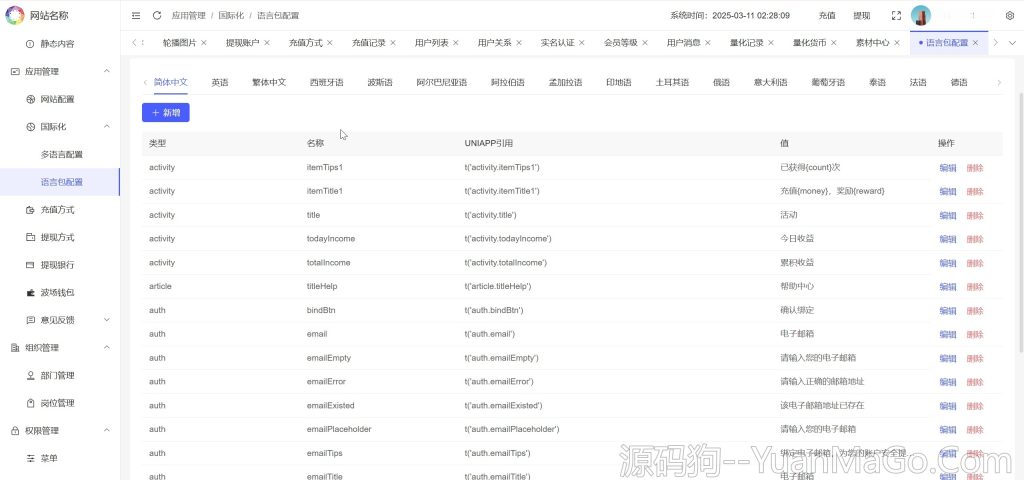Edit the emailExisted row
The image size is (1024, 480).
click(x=948, y=406)
